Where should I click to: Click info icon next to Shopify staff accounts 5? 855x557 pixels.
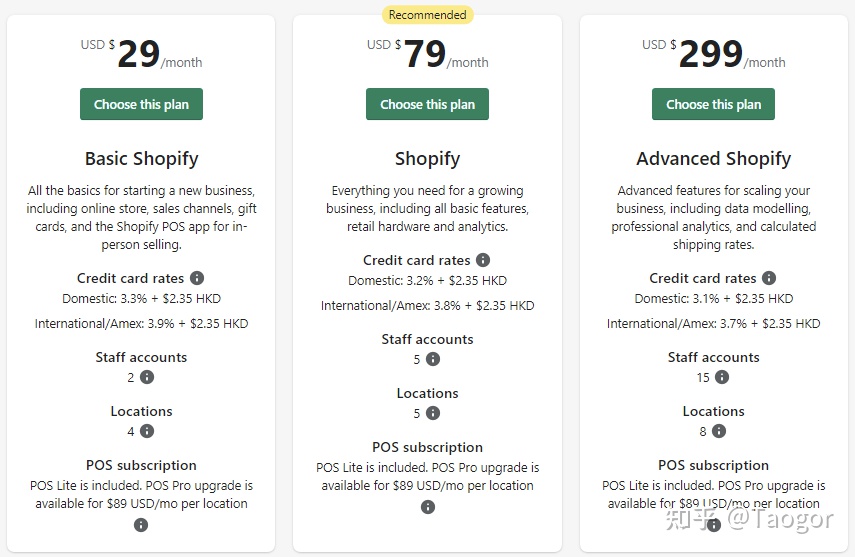(x=433, y=359)
